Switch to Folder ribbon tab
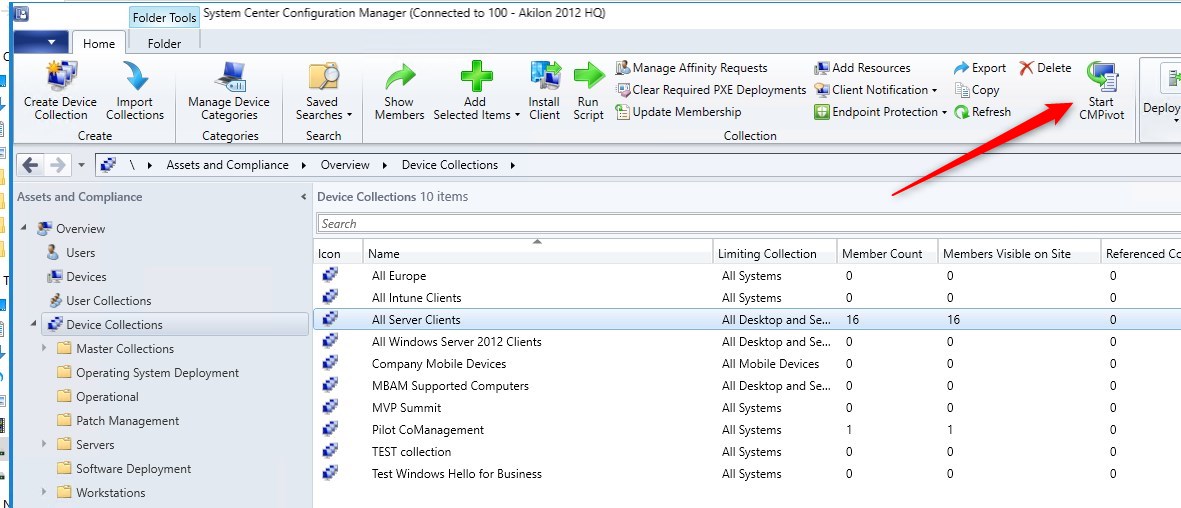 pos(164,44)
